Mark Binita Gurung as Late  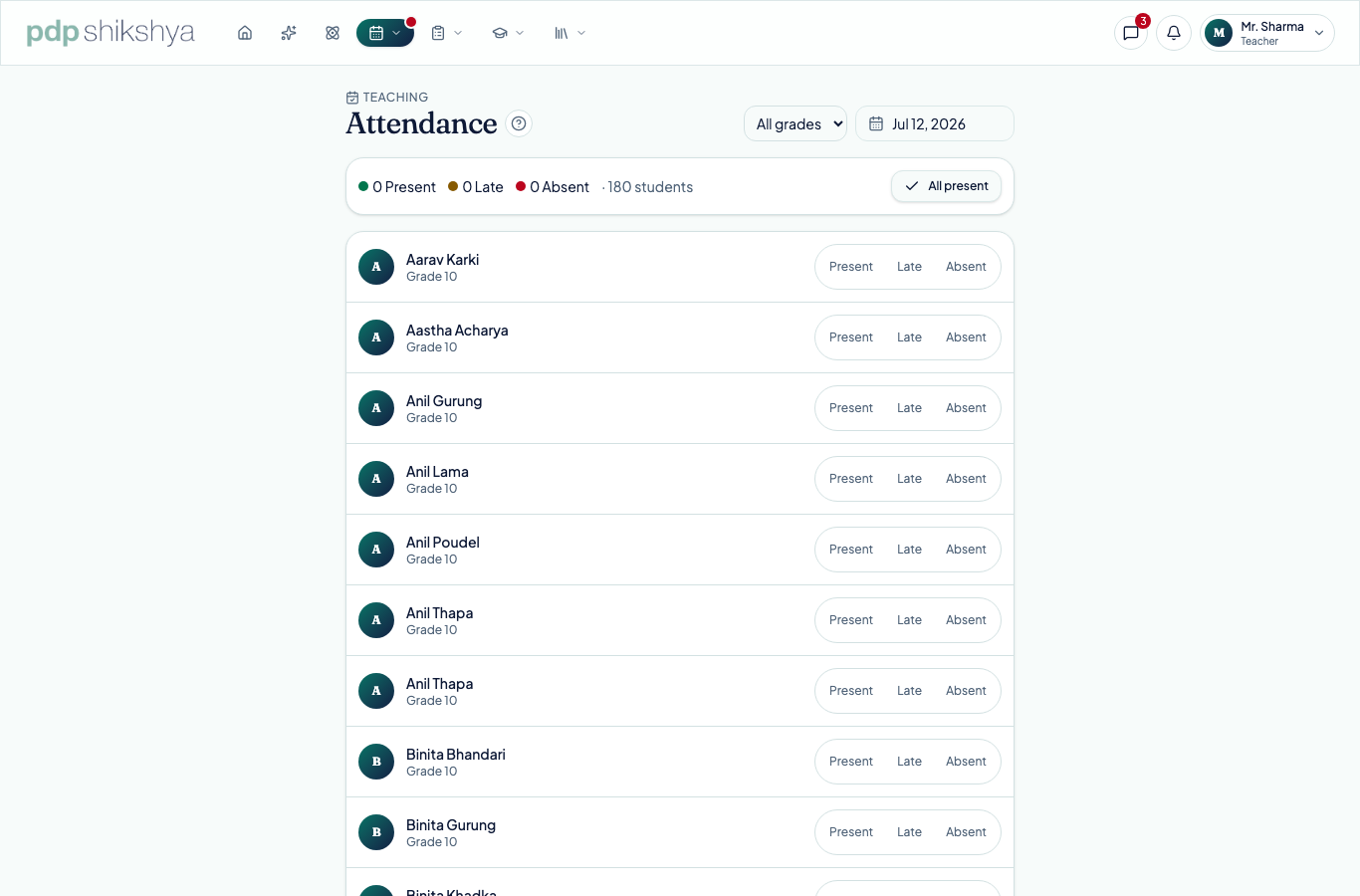coord(909,832)
